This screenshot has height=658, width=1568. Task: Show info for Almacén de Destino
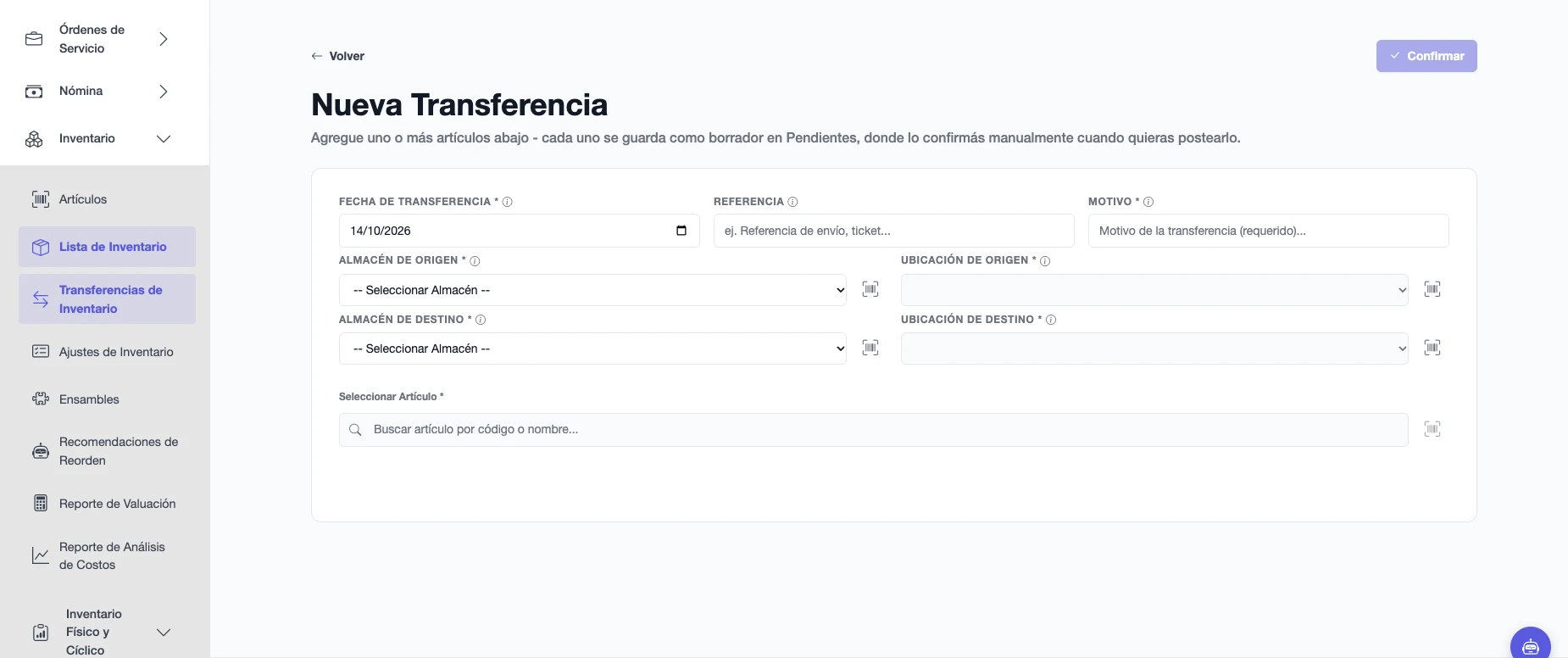click(481, 320)
